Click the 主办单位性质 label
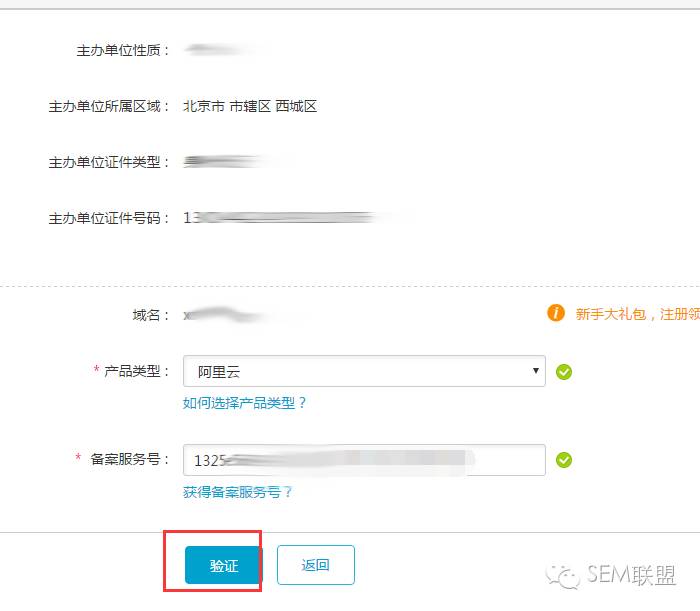Image resolution: width=700 pixels, height=611 pixels. (122, 50)
